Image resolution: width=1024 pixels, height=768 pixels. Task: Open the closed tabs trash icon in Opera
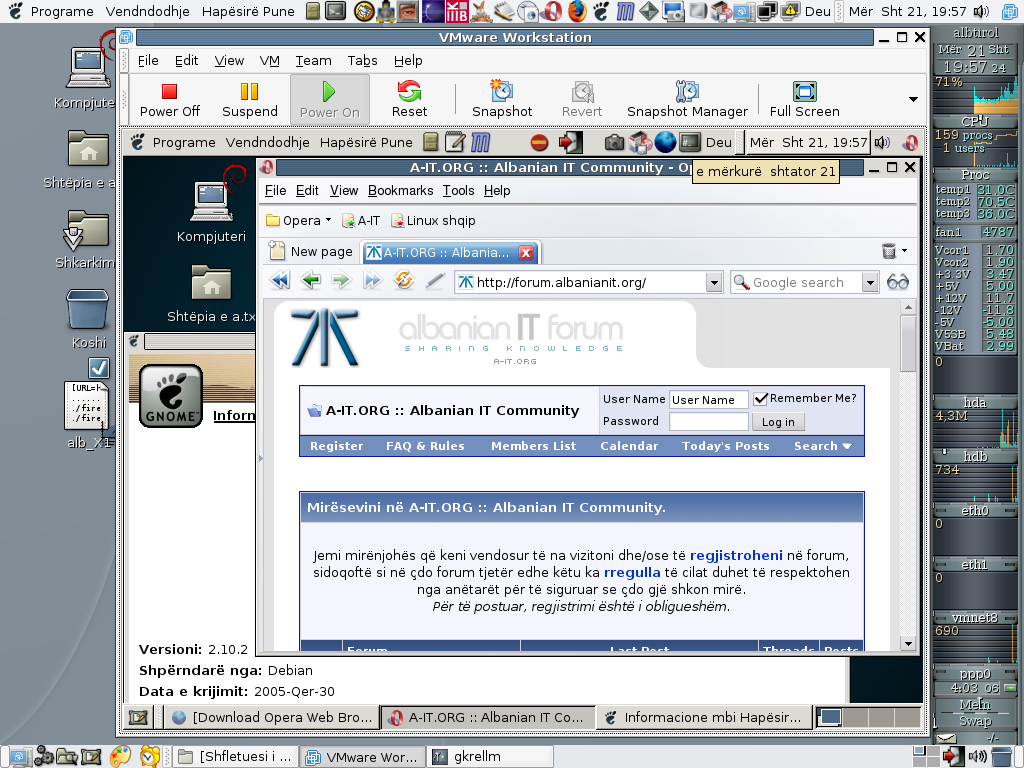click(x=889, y=251)
